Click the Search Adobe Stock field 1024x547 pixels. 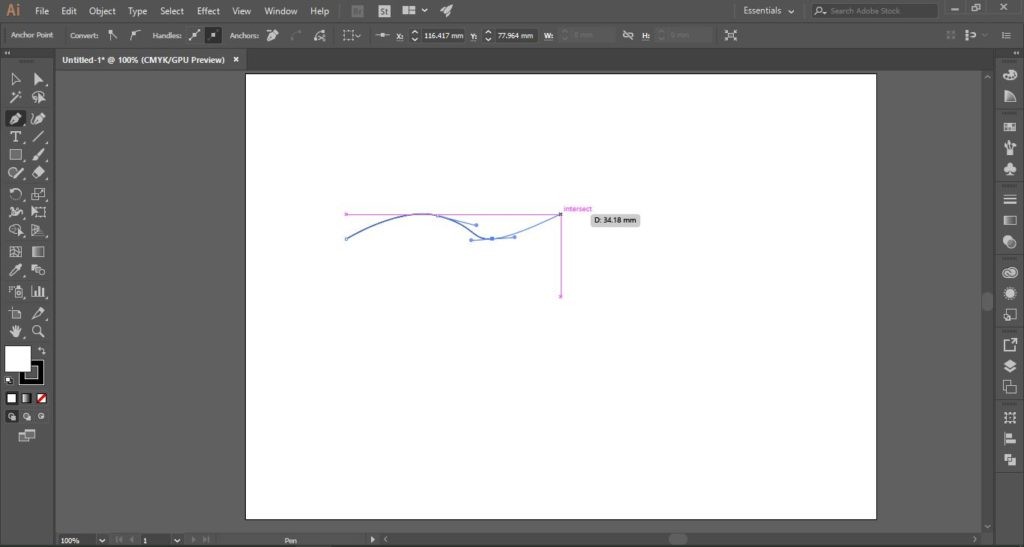click(x=875, y=11)
